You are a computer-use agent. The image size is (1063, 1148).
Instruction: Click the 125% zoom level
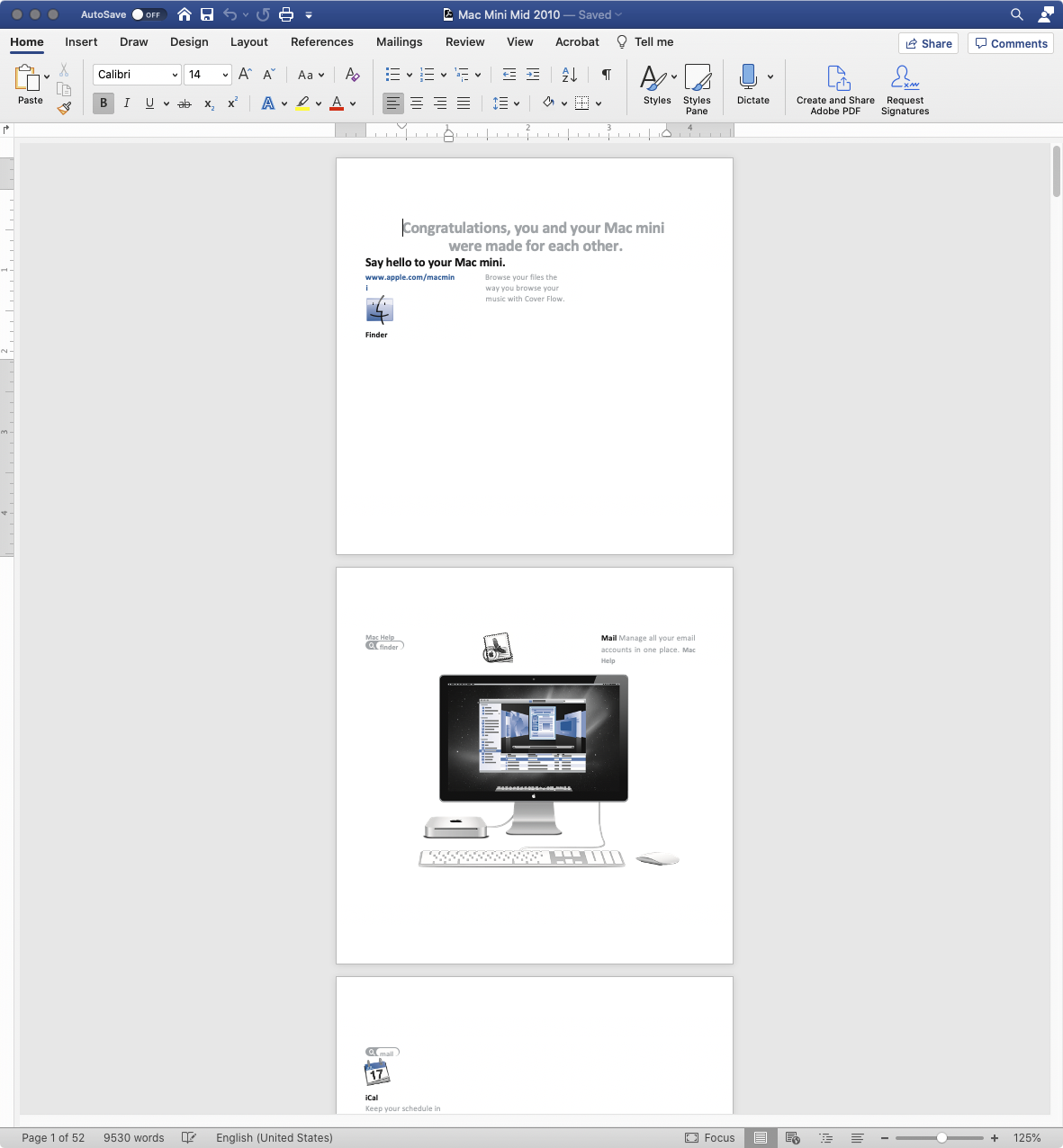pos(1027,1137)
